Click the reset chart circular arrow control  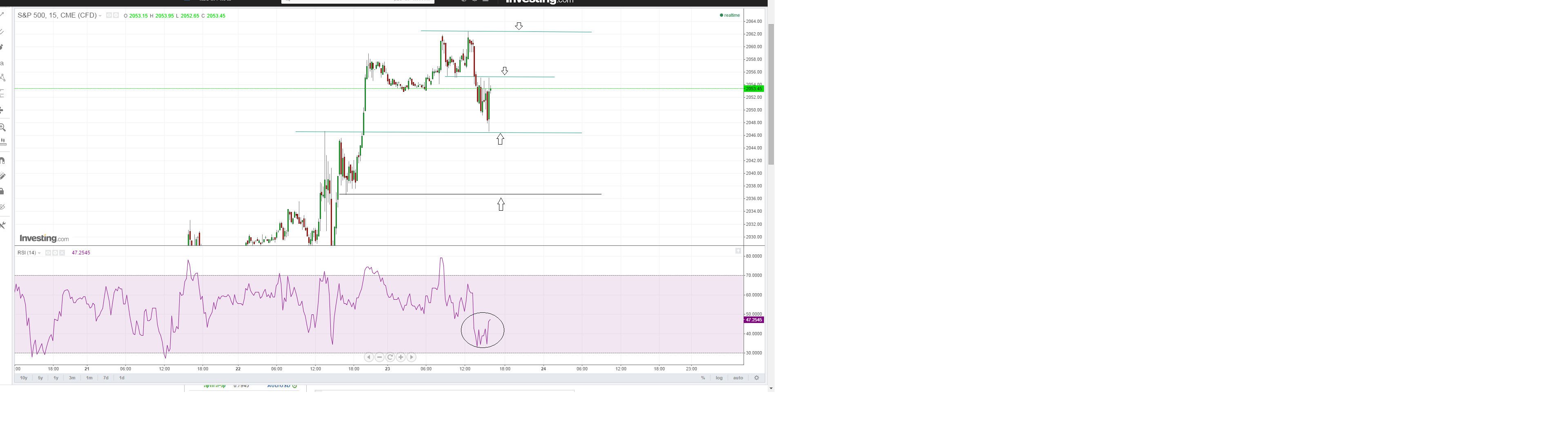(390, 358)
